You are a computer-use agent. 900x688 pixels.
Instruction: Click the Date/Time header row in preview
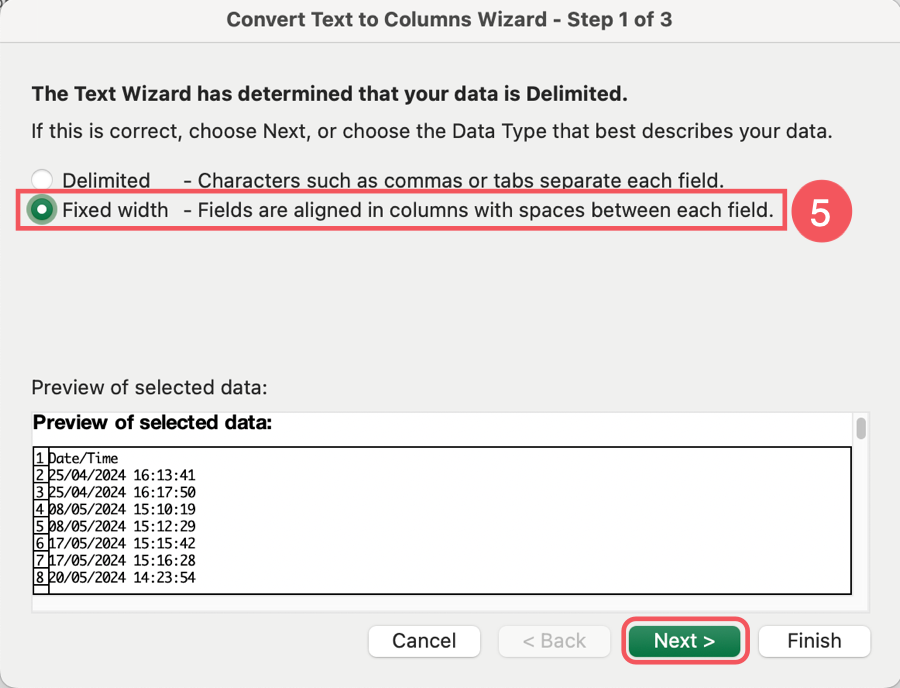point(84,458)
